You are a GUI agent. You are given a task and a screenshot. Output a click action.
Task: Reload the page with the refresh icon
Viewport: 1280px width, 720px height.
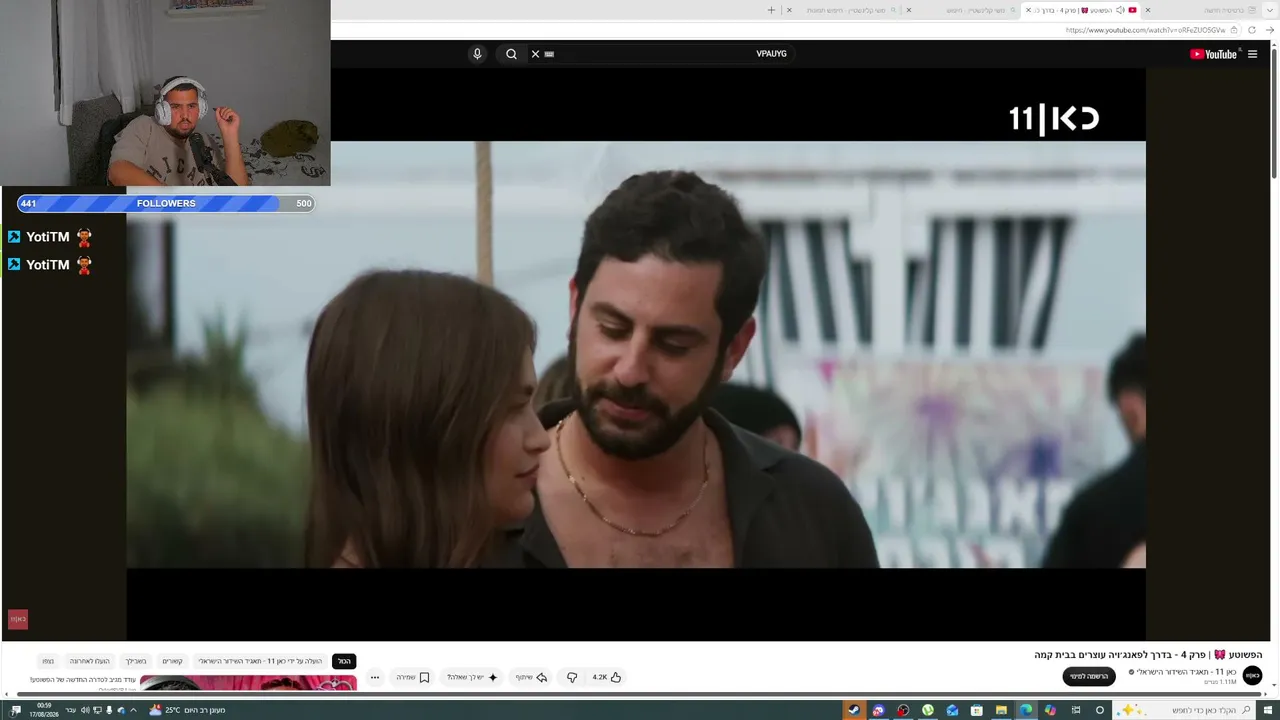point(1251,30)
